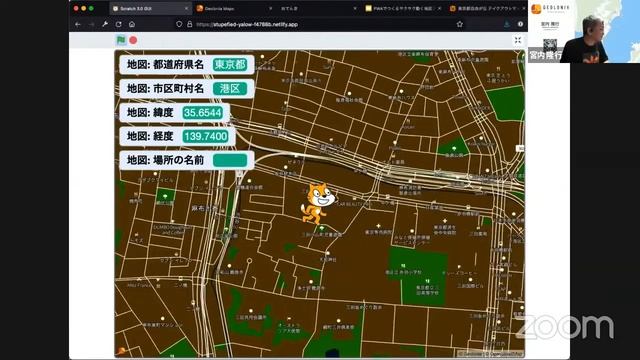Go back using the browser back arrow

tap(78, 24)
